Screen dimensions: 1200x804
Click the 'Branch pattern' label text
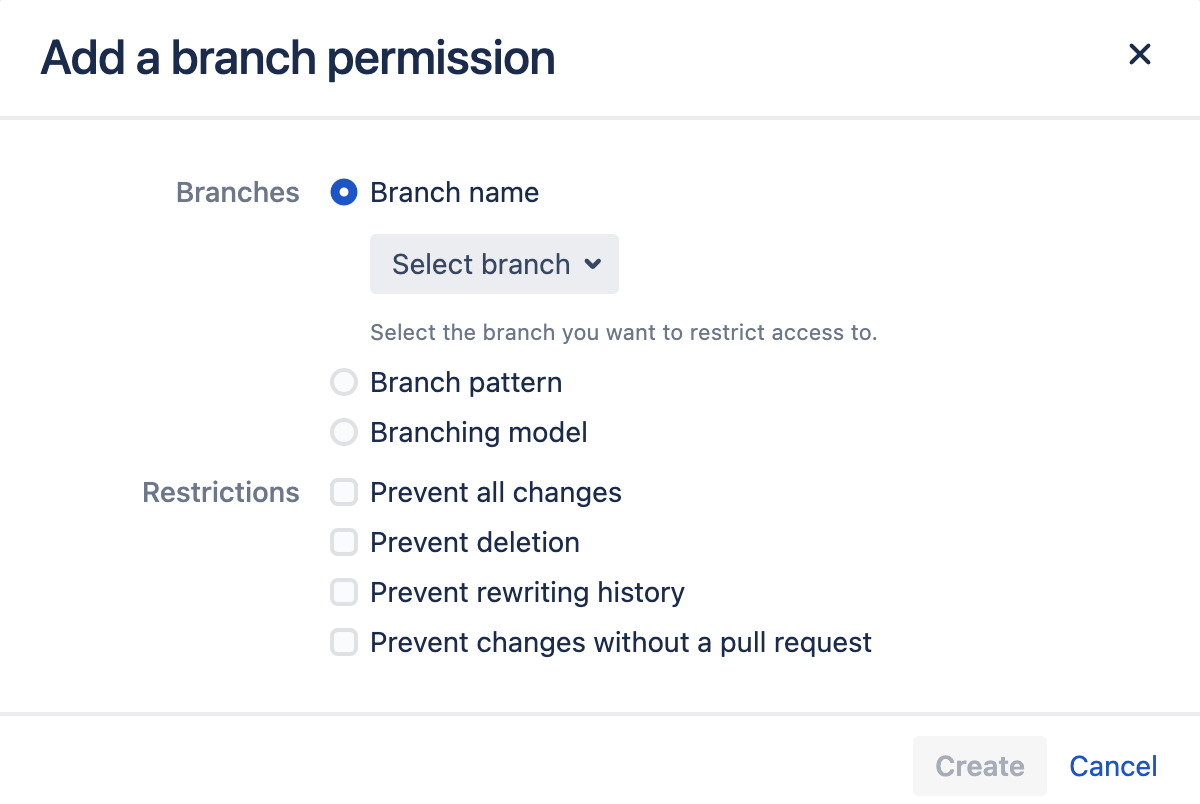[x=466, y=382]
